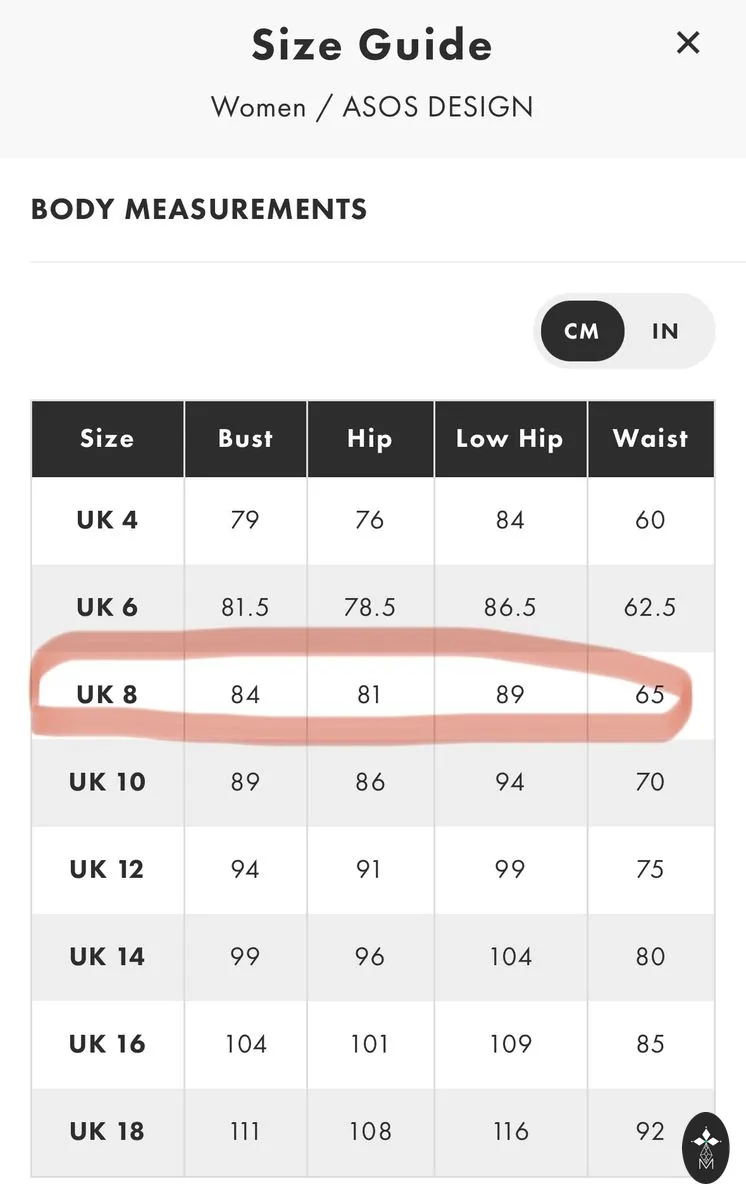This screenshot has height=1200, width=746.
Task: Click the Hip column header
Action: [369, 438]
